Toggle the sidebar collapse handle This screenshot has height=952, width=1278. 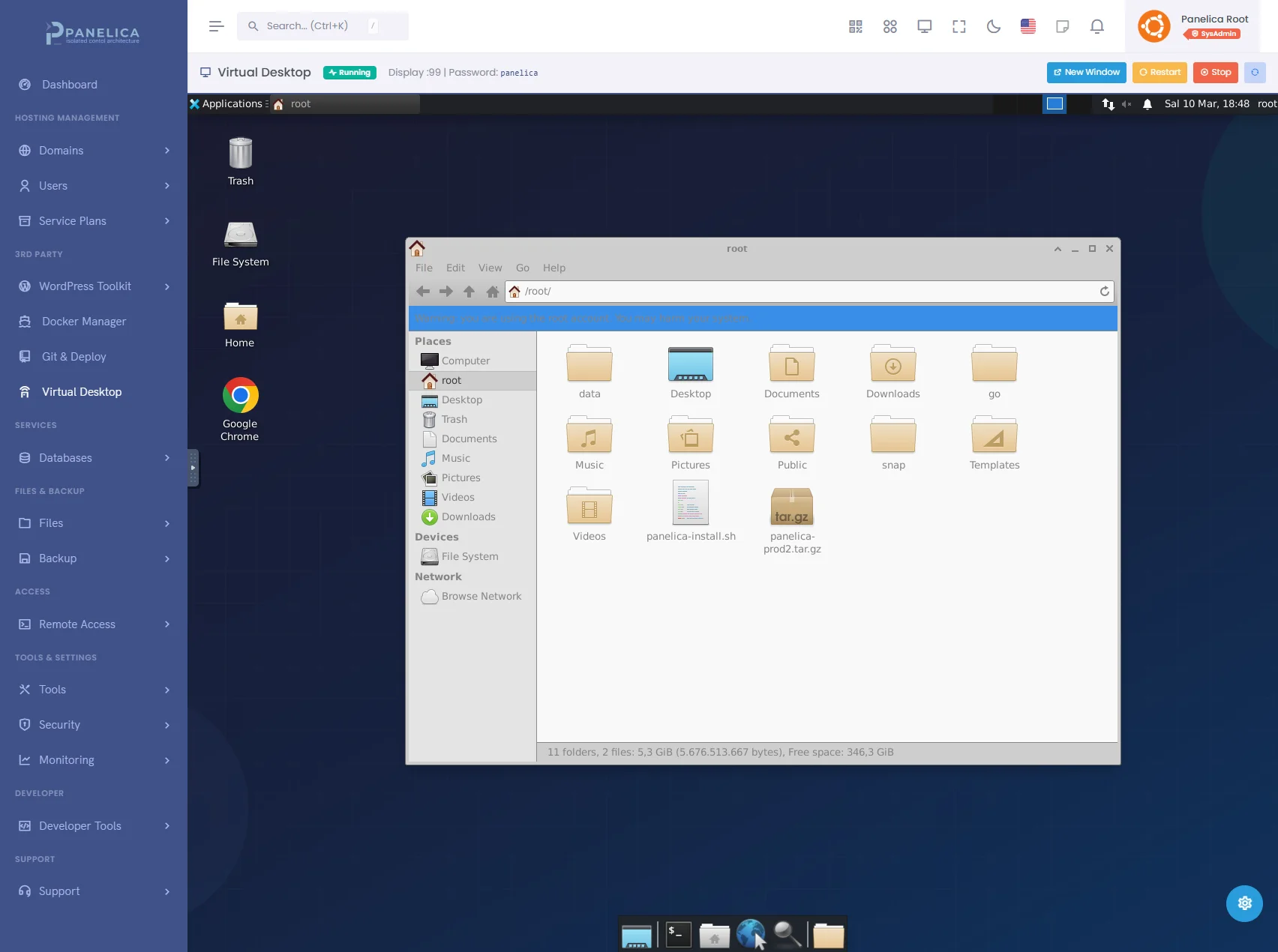click(193, 468)
